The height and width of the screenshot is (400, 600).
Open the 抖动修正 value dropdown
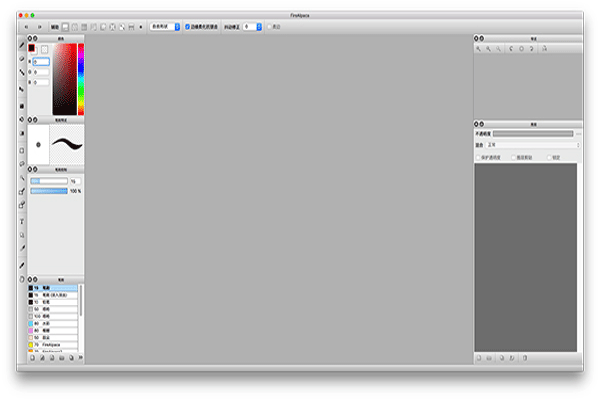tap(252, 27)
